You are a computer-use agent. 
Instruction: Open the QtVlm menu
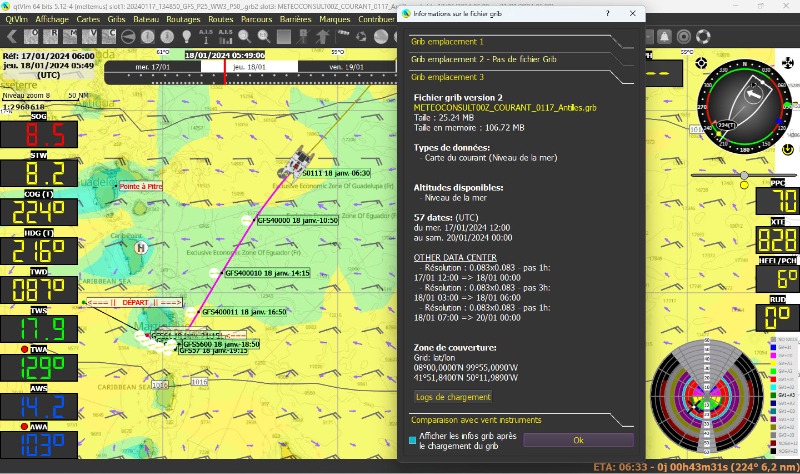[16, 19]
